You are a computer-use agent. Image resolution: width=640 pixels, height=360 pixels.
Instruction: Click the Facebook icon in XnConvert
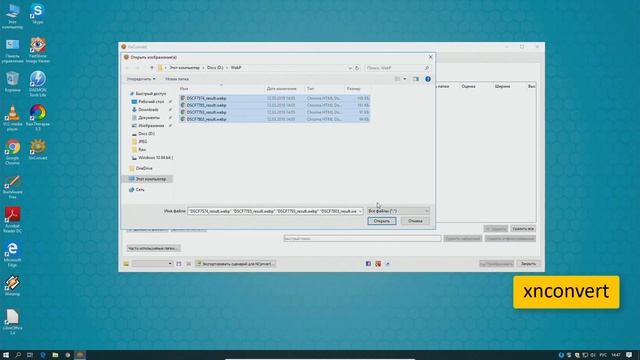(368, 264)
